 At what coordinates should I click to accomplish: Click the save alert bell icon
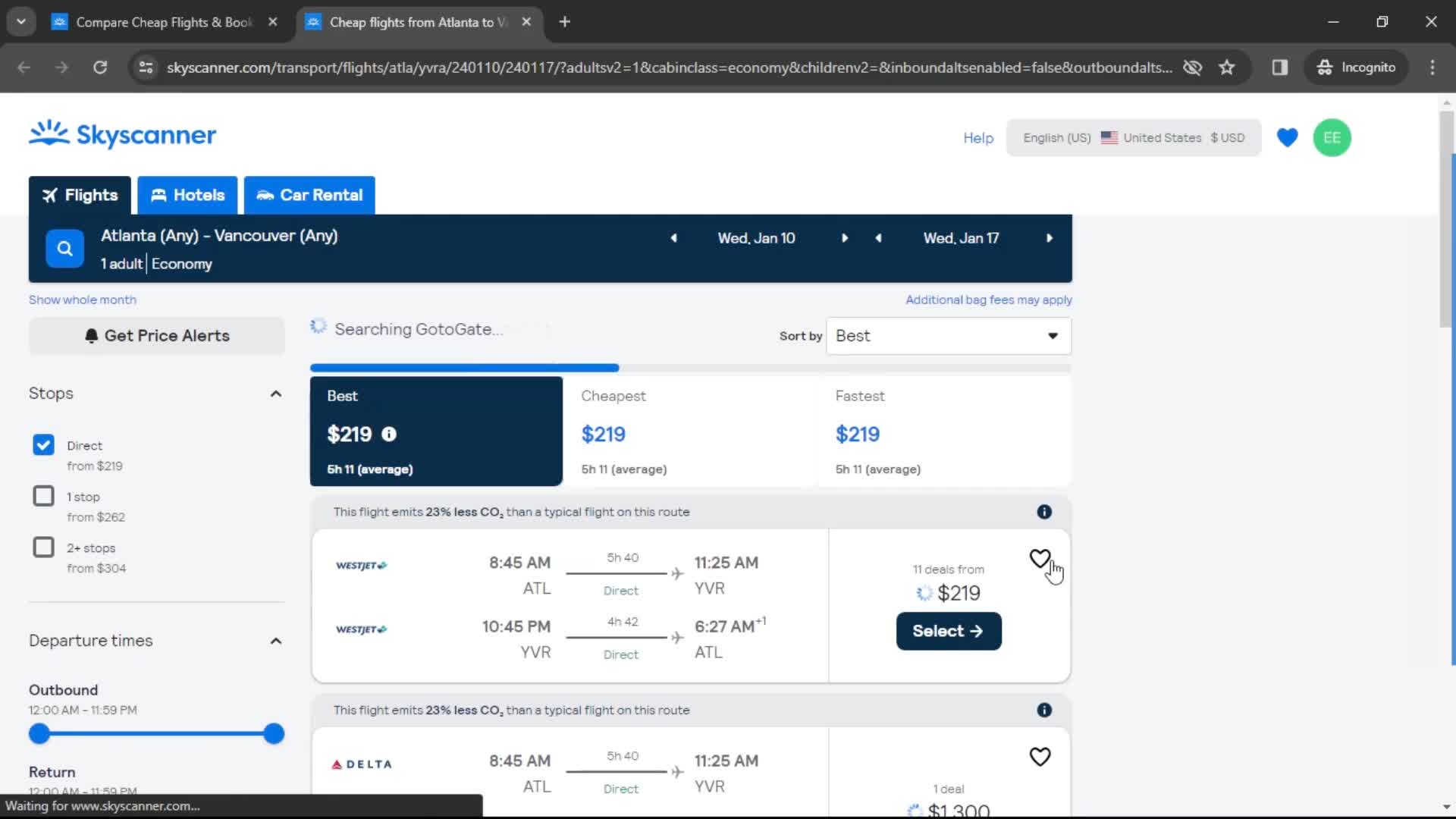91,335
